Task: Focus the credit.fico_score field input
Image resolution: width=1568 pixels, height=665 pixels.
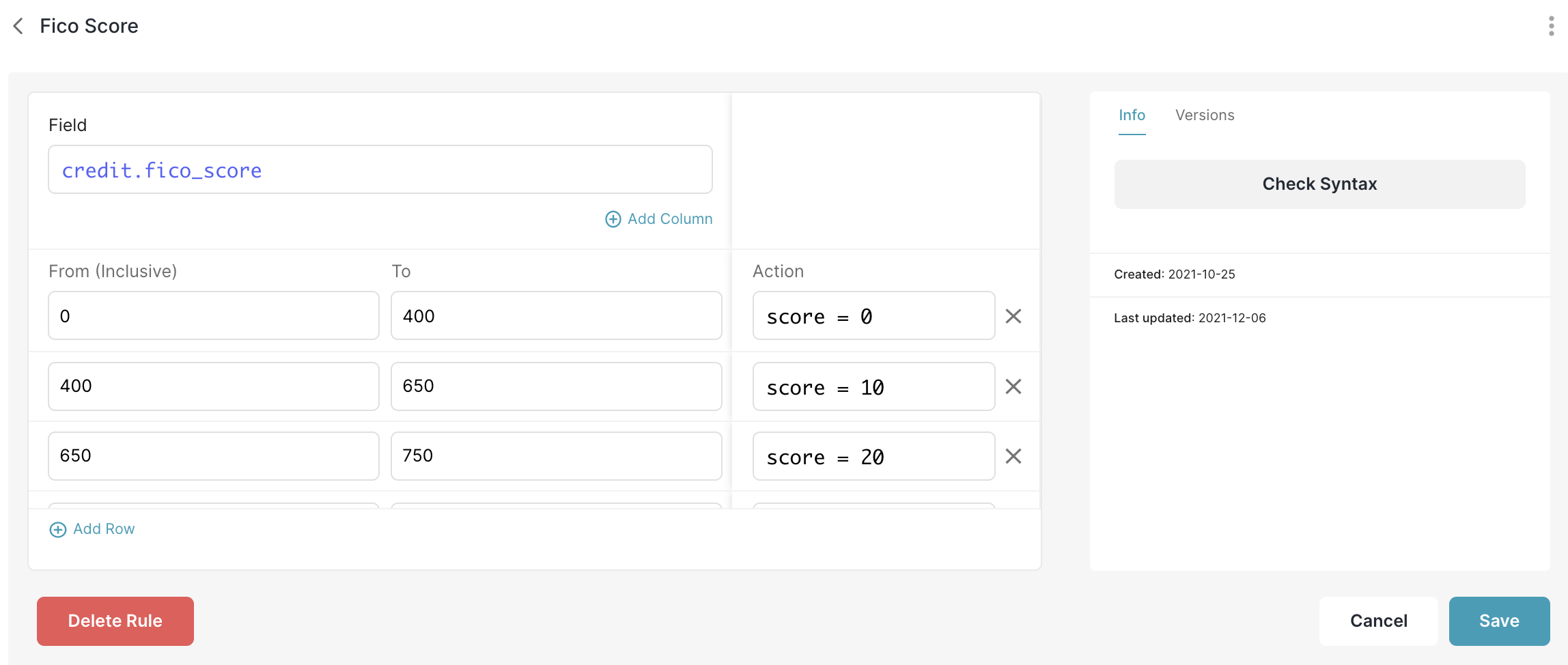Action: 380,169
